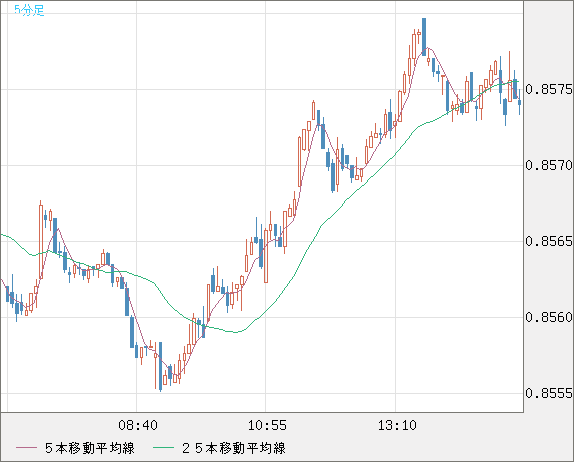Click the 25本移動平均線 legend text
The width and height of the screenshot is (574, 462).
pyautogui.click(x=234, y=448)
